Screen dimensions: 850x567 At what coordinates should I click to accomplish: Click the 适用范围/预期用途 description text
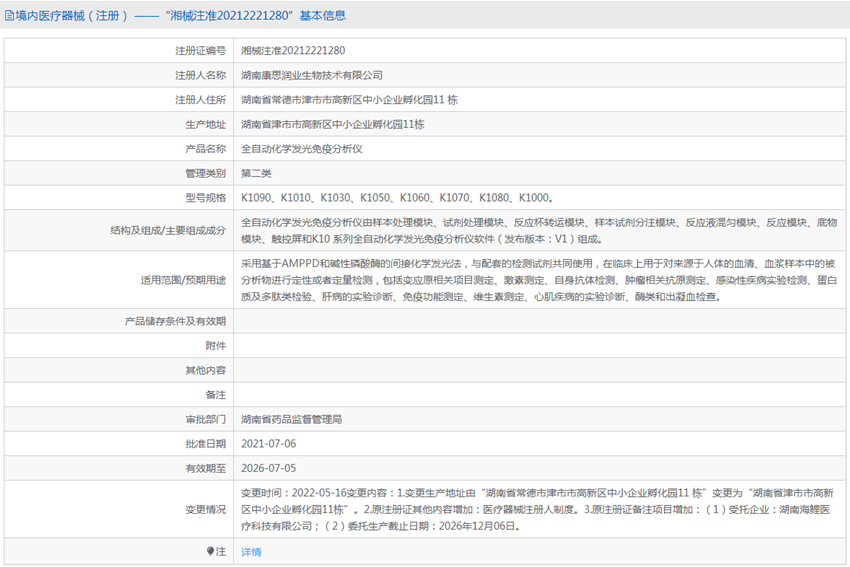(538, 280)
